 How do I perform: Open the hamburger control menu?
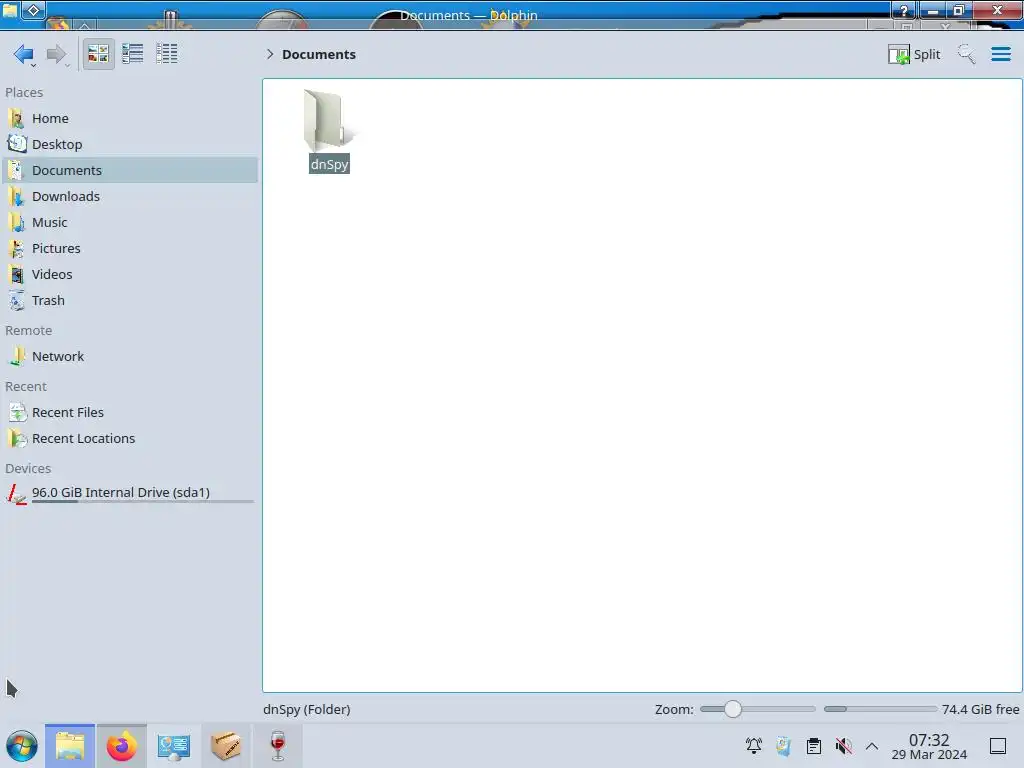(1000, 54)
